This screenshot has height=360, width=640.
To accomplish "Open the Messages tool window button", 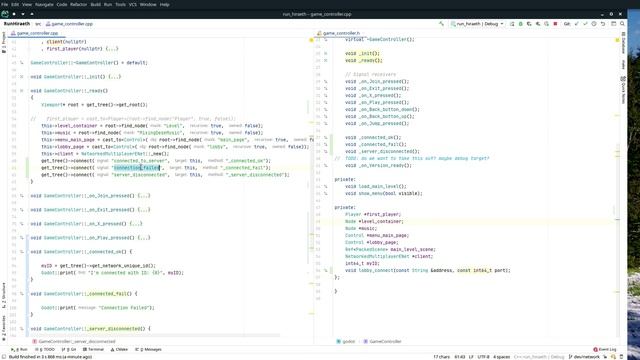I will click(148, 349).
